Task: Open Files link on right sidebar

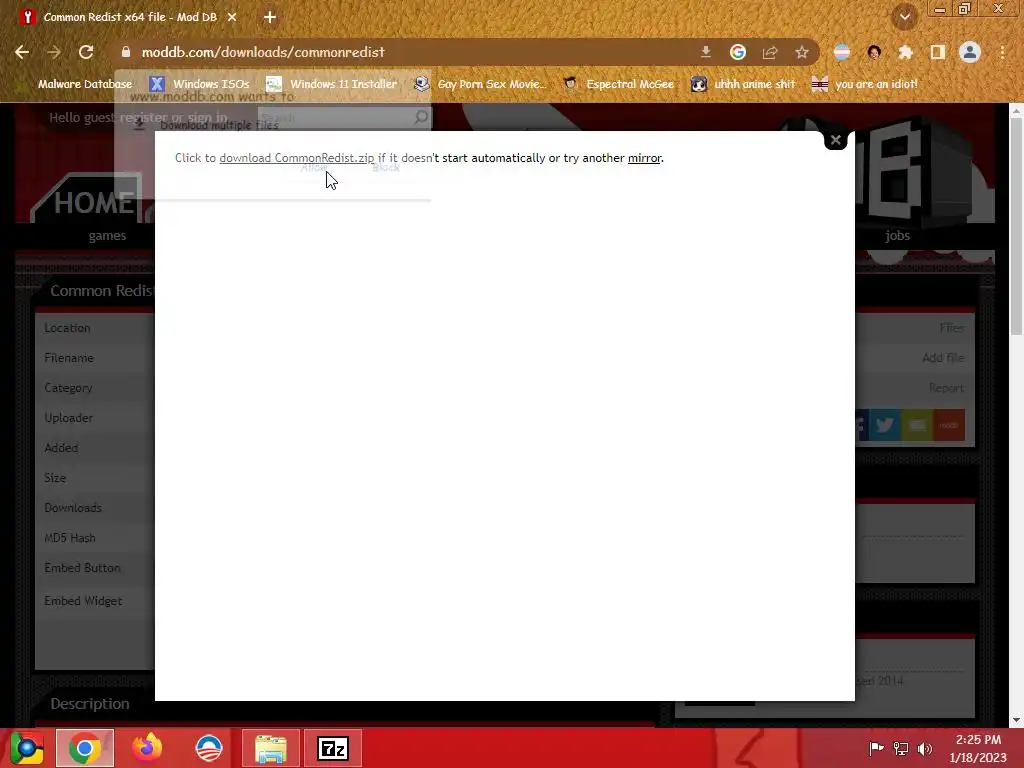Action: (x=952, y=328)
